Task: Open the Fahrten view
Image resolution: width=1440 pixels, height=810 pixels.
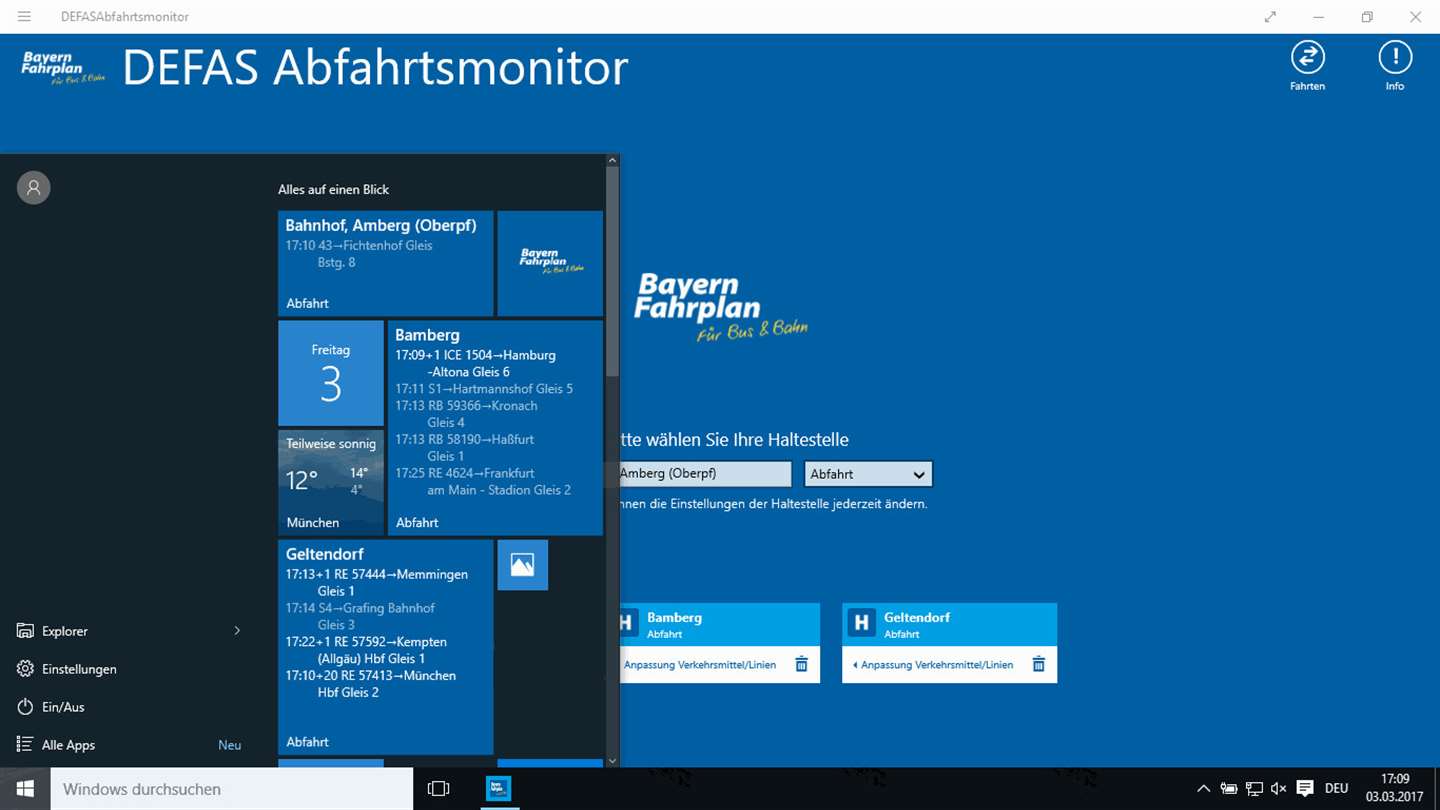Action: 1307,66
